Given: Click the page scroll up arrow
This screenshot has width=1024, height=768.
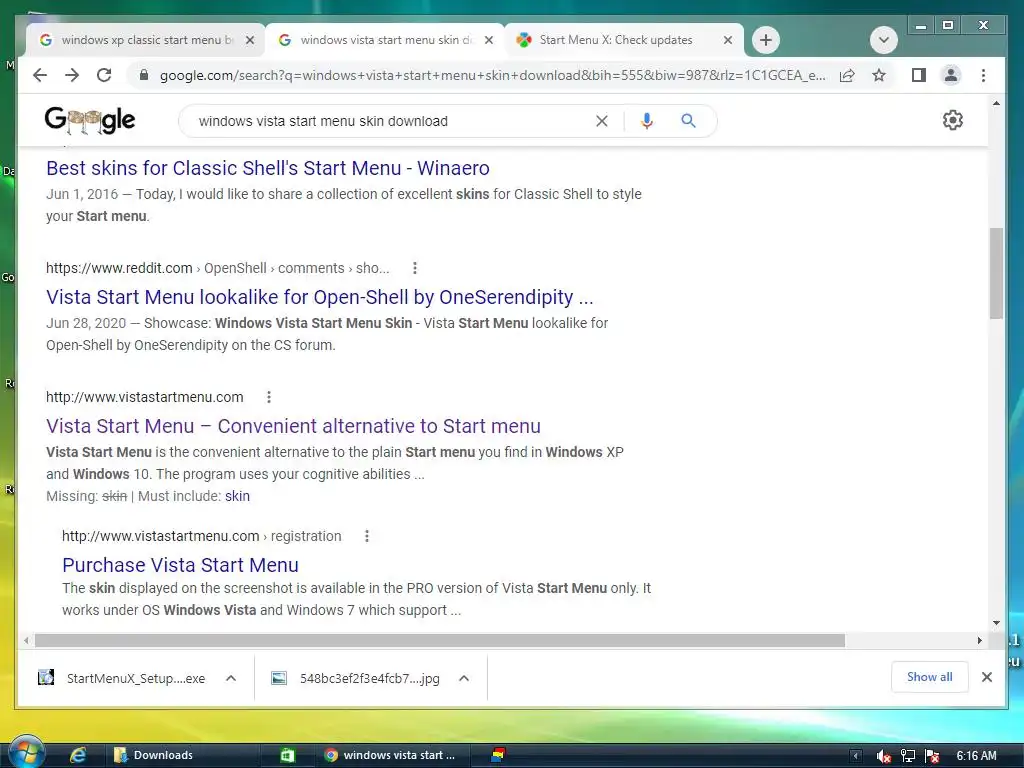Looking at the screenshot, I should tap(996, 104).
